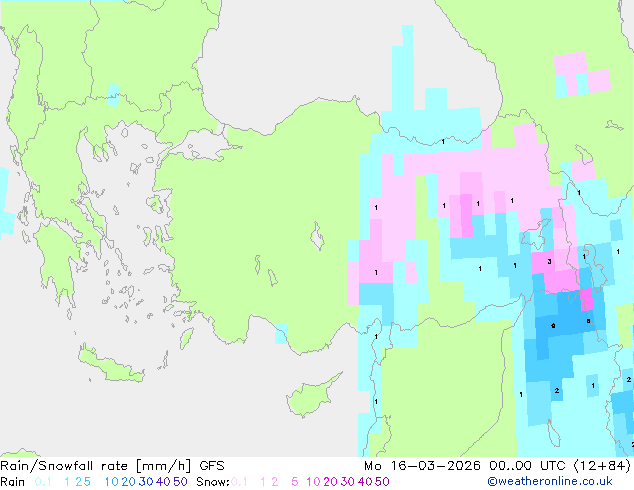Viewport: 634px width, 490px height.
Task: Pick the Snow legend value 5
Action: 295,482
